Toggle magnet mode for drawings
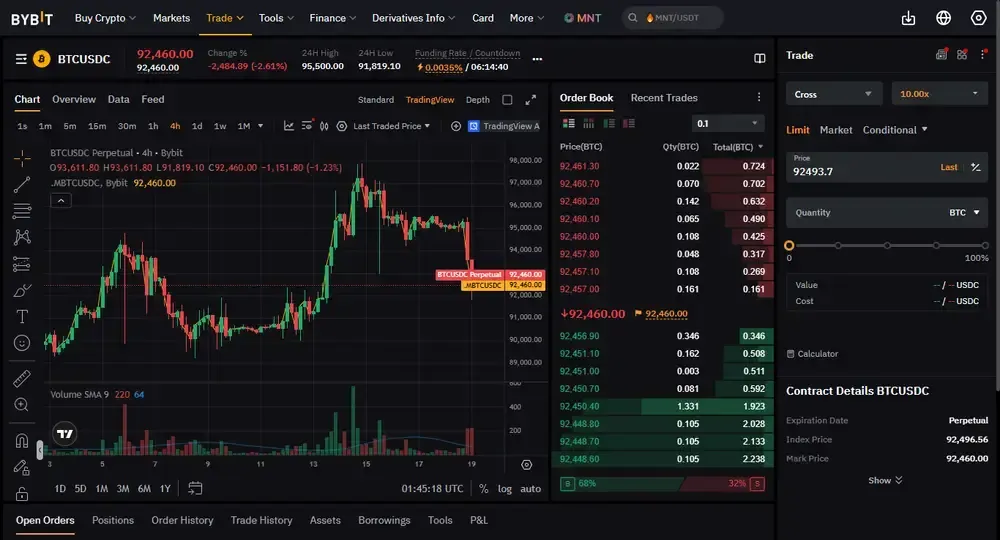 22,441
